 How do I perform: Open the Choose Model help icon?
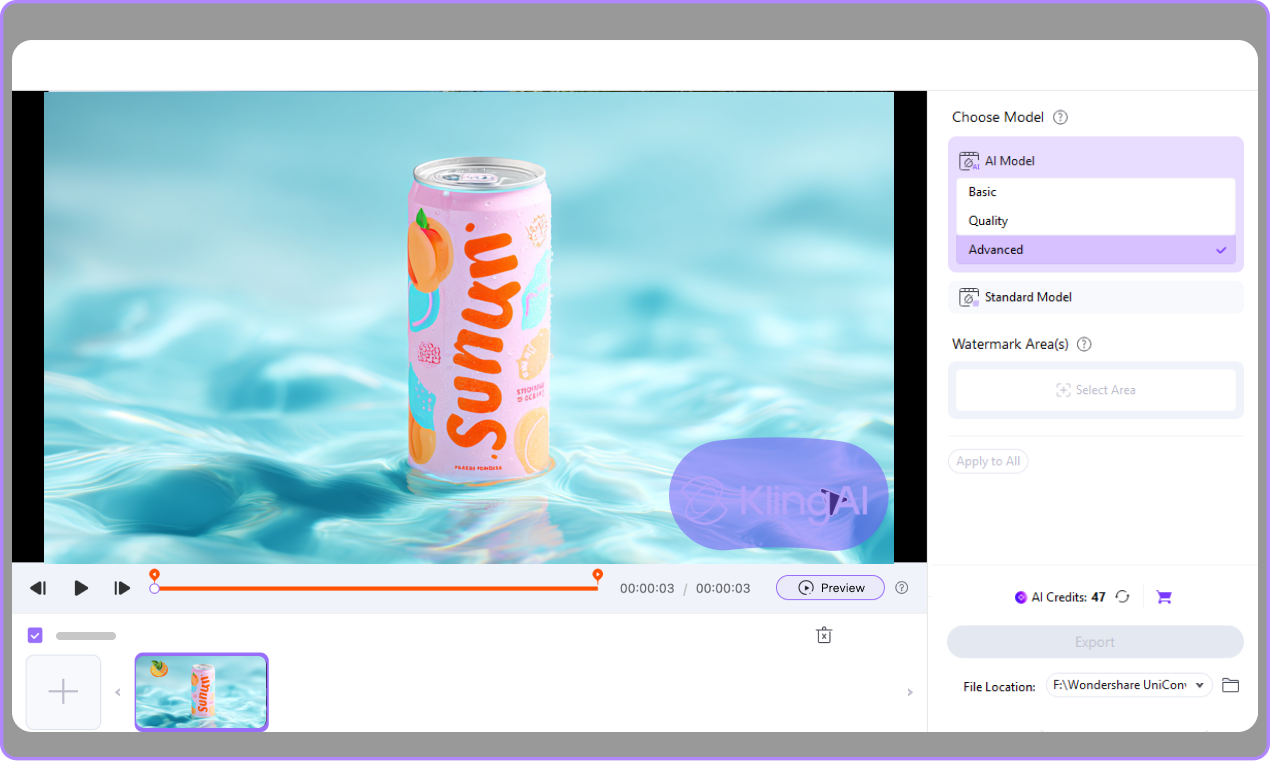click(1058, 117)
